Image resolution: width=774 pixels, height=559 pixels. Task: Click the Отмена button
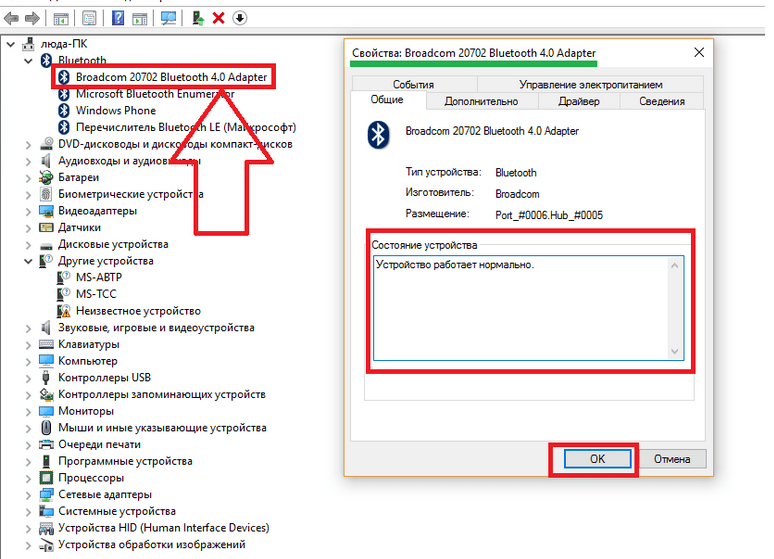(672, 460)
